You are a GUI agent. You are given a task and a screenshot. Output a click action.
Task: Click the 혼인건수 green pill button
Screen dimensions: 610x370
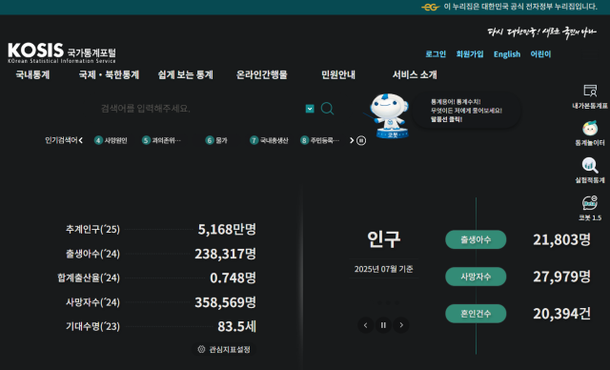(476, 314)
